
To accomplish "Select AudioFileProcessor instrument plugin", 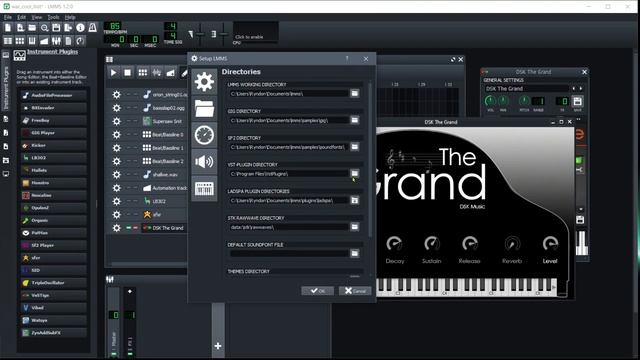I will click(x=53, y=95).
